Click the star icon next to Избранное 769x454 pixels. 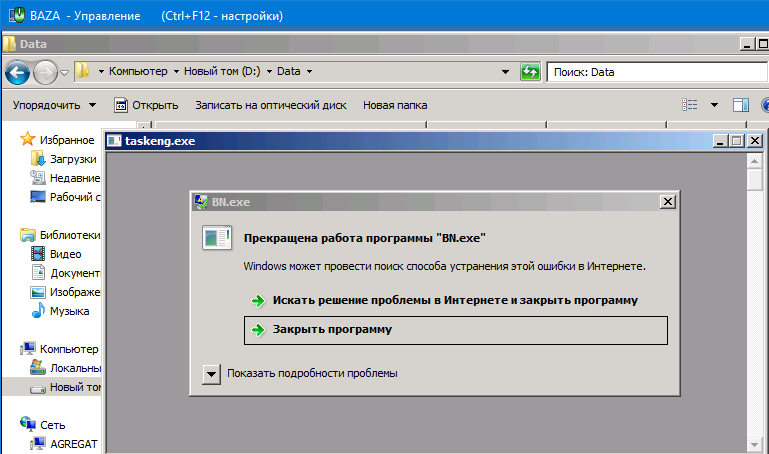(x=27, y=139)
